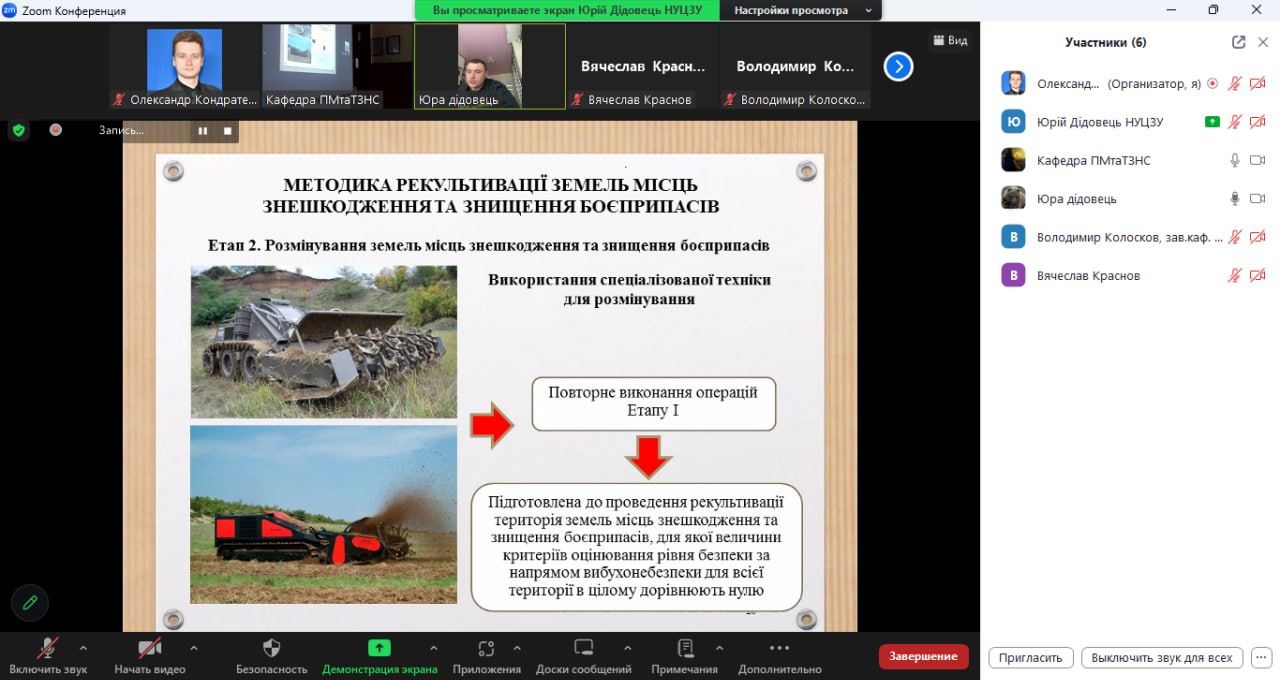Click the green encryption shield icon
The height and width of the screenshot is (680, 1280).
click(x=18, y=130)
